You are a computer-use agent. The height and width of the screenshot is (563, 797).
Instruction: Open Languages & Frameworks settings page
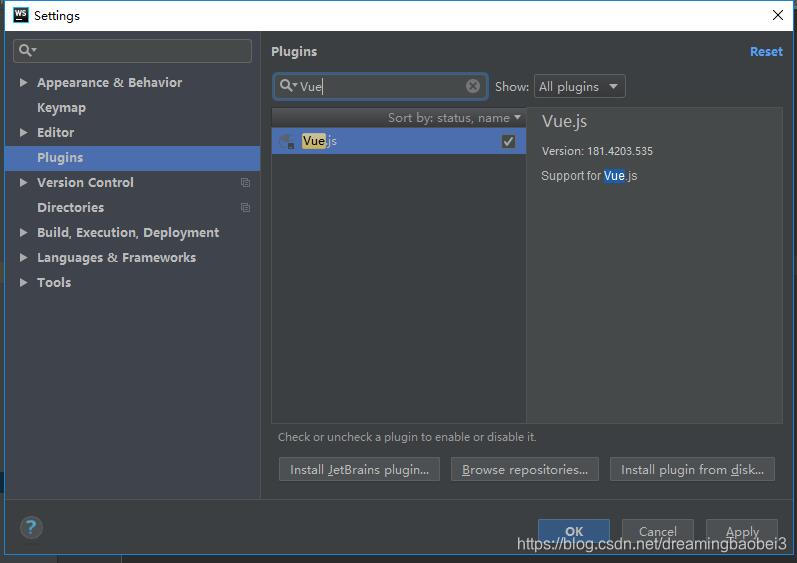pos(116,258)
